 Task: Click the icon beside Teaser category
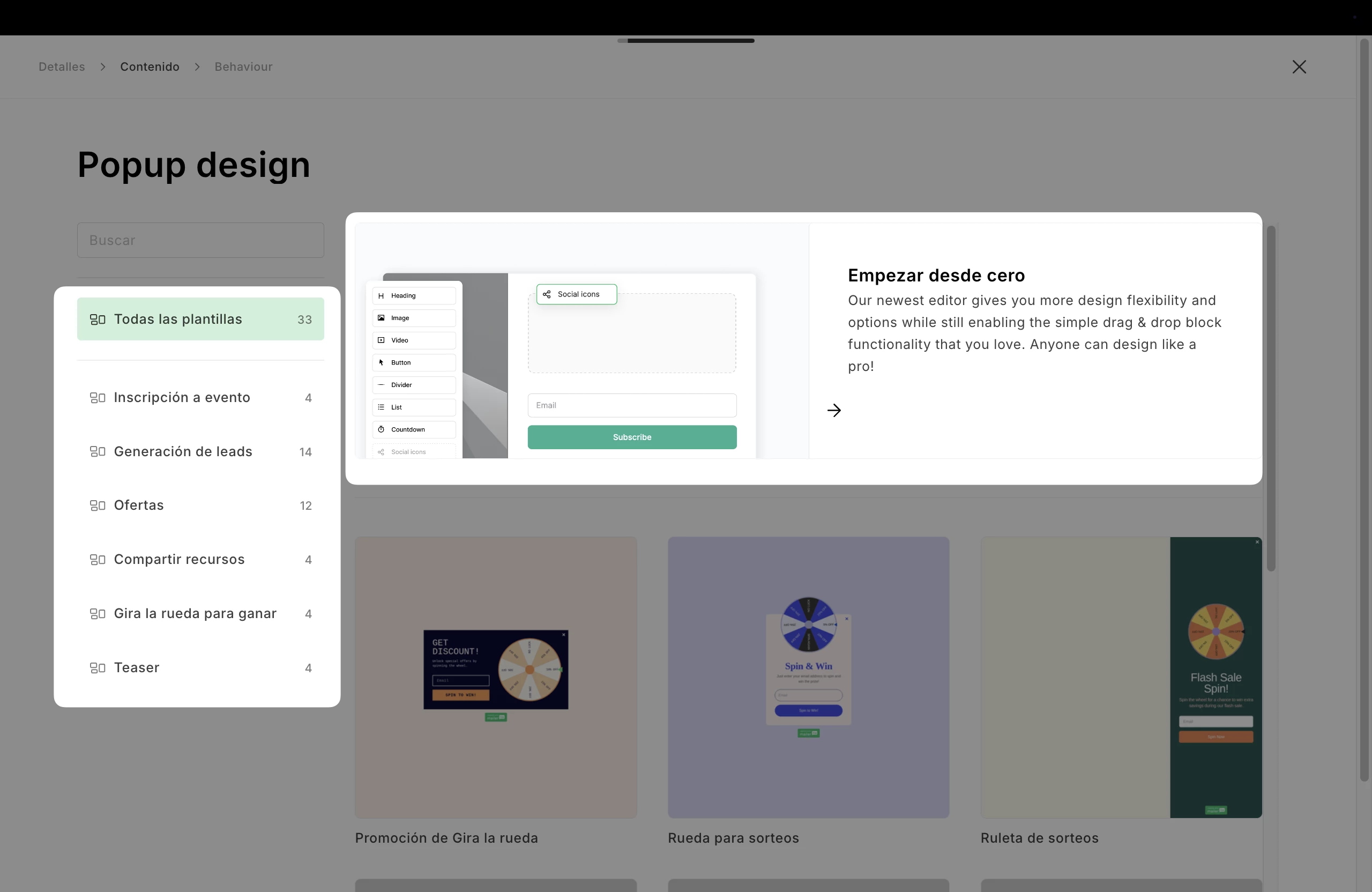(x=98, y=668)
